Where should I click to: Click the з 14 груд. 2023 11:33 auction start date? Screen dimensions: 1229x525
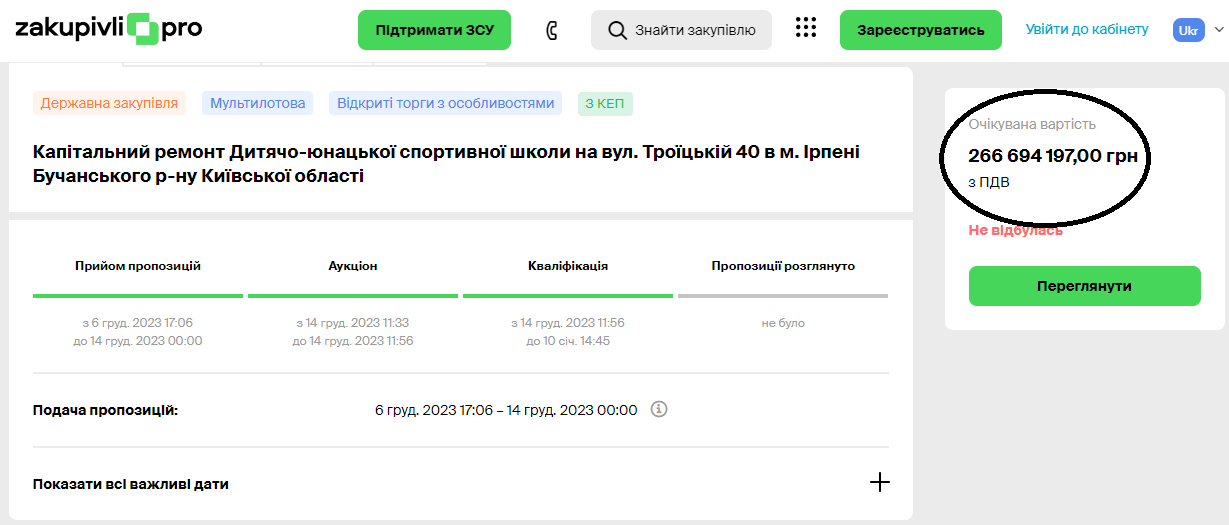tap(353, 323)
